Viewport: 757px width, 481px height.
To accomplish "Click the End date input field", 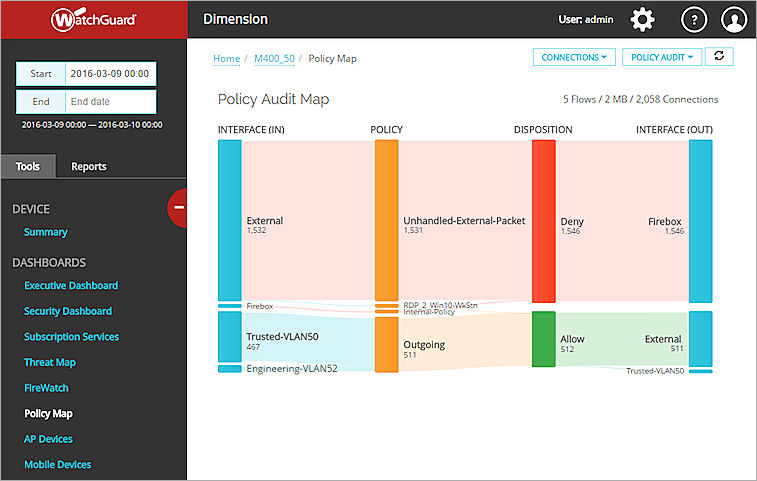I will 110,101.
